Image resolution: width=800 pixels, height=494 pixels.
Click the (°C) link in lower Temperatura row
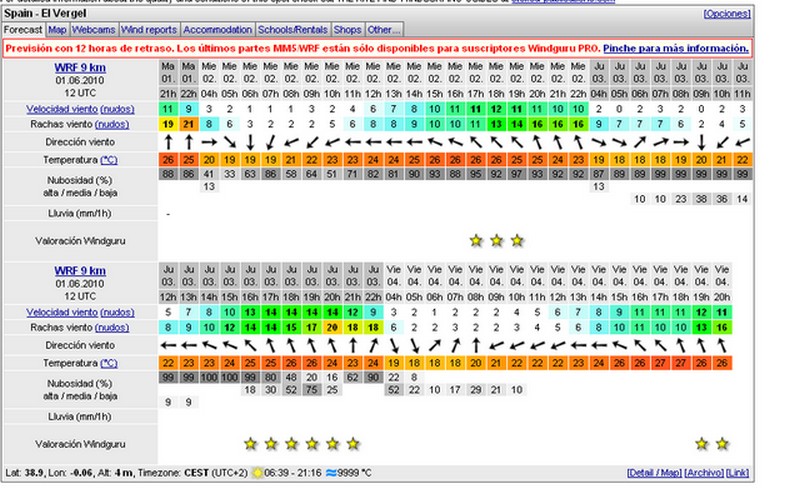pos(109,363)
